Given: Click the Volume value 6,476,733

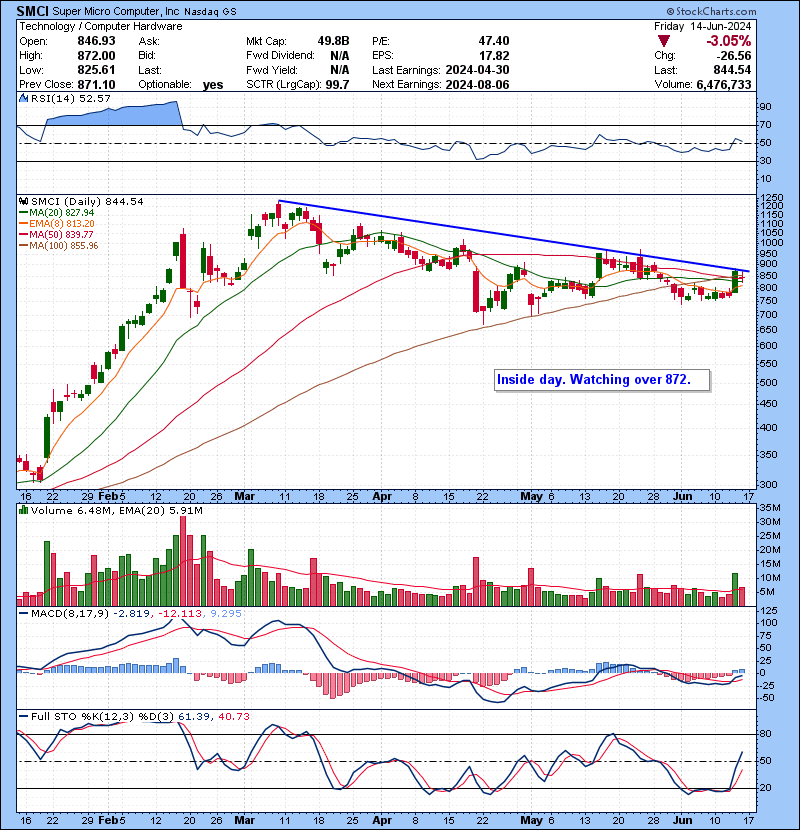Looking at the screenshot, I should coord(724,84).
